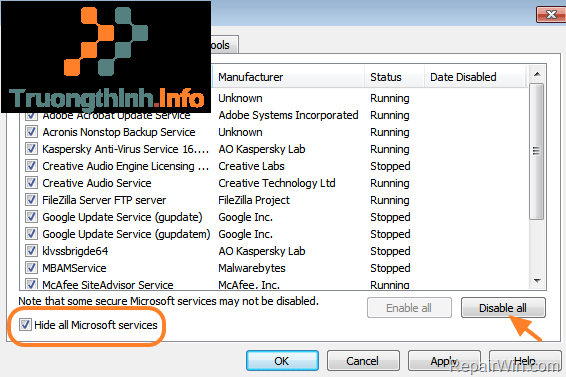
Task: Uncheck FileZilla Server FTP server checkbox
Action: (31, 200)
